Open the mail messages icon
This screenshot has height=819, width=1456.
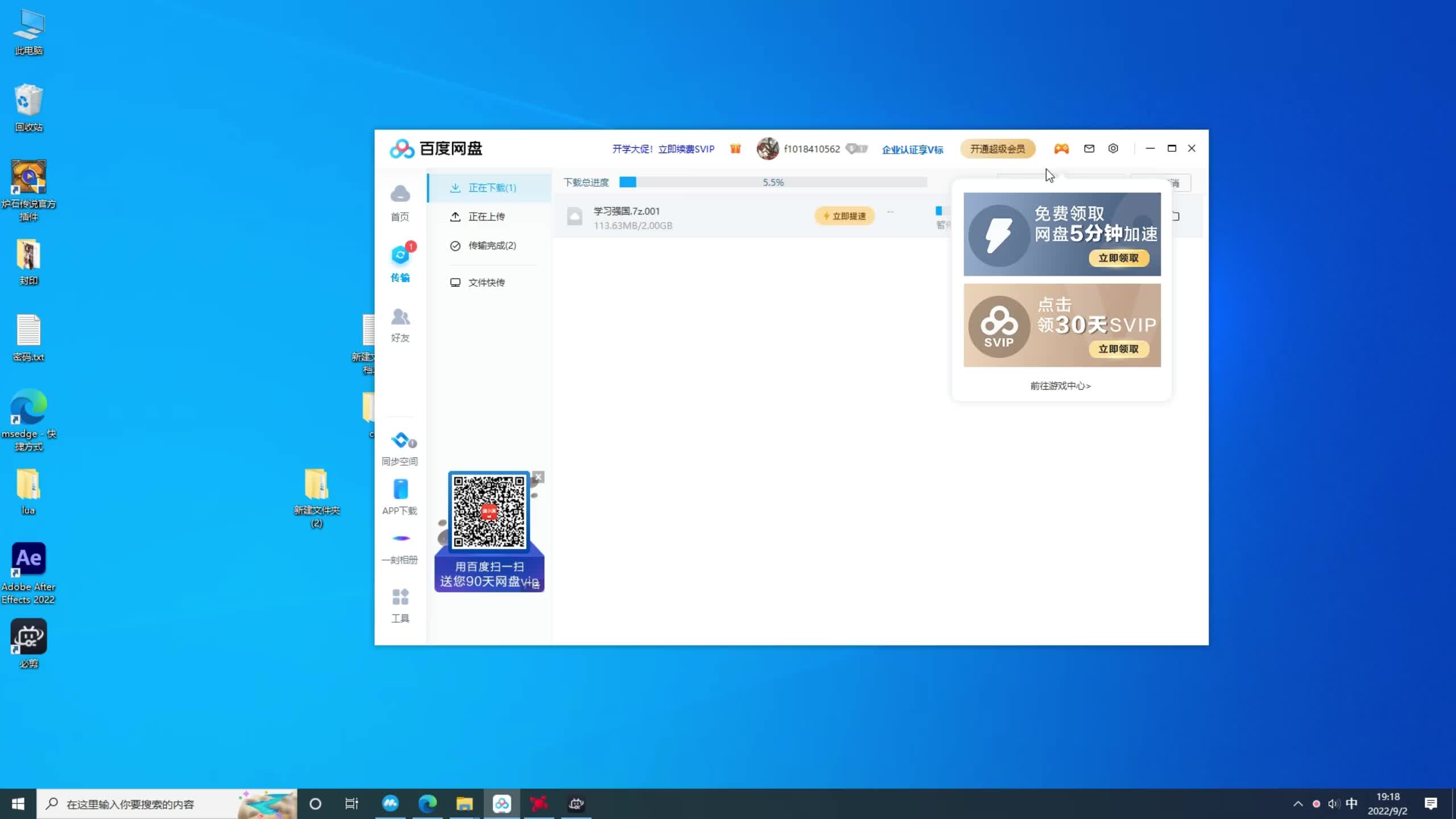(1089, 148)
